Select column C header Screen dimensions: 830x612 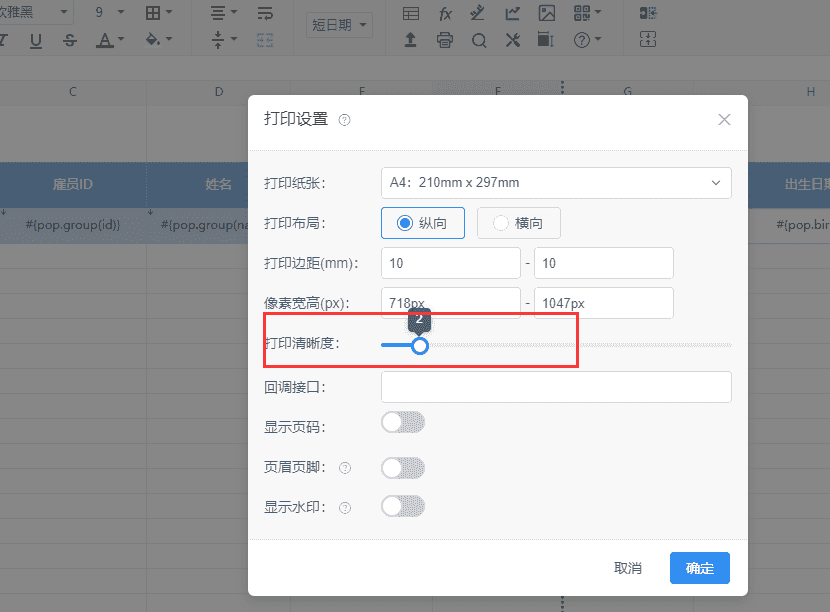73,91
